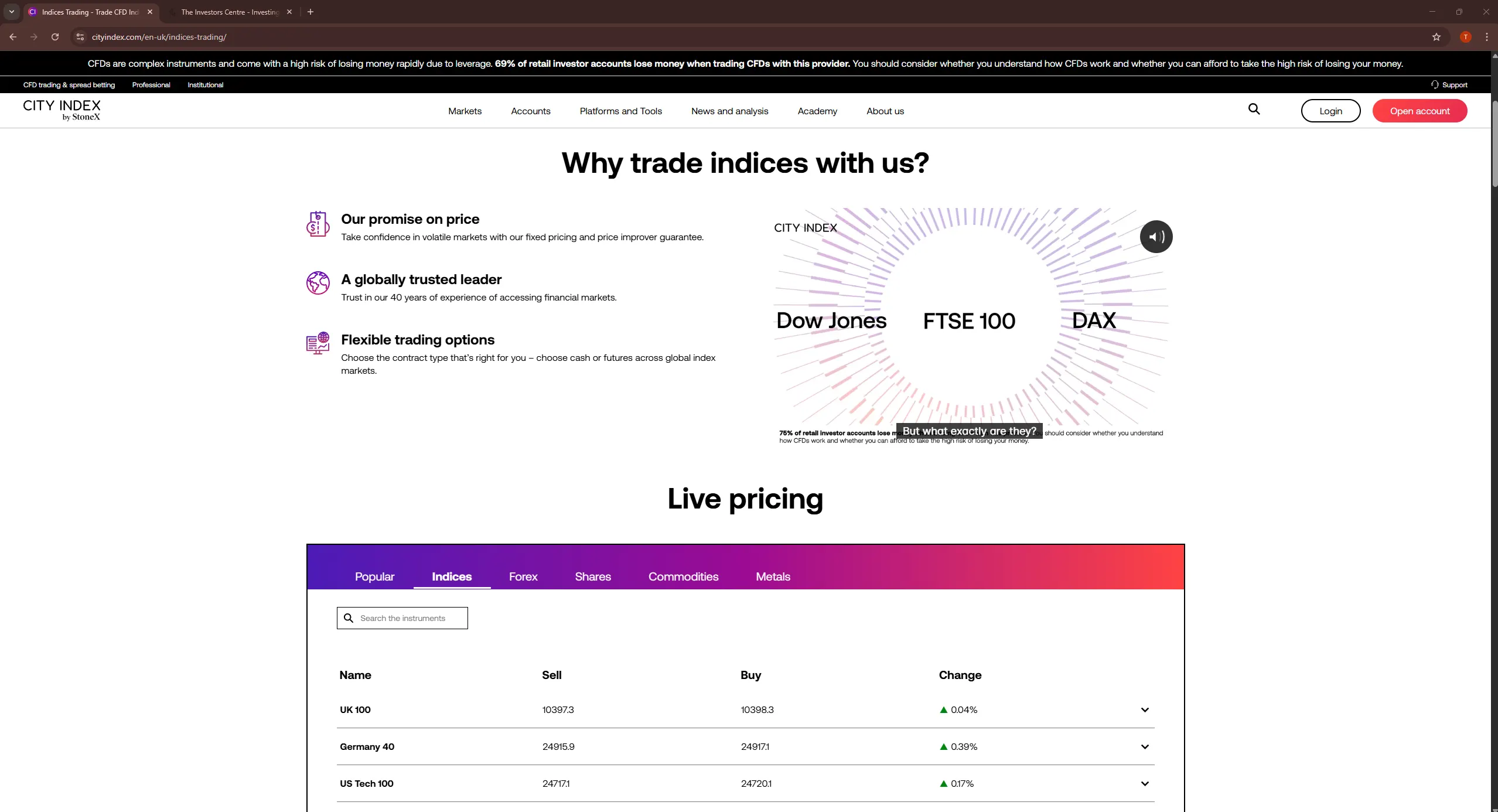Open the site search magnifier icon

(x=1254, y=110)
